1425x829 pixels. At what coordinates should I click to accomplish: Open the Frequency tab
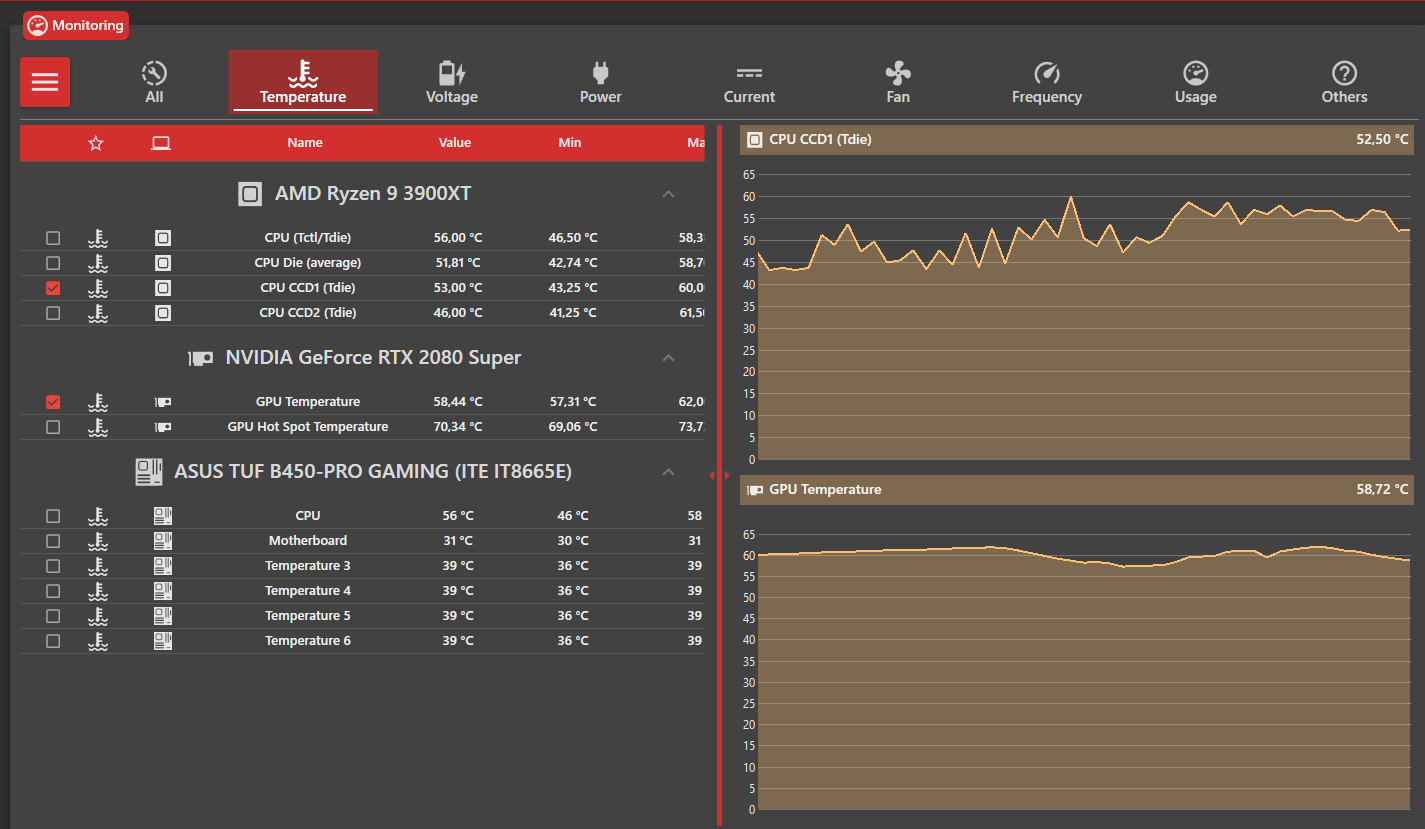[1047, 82]
